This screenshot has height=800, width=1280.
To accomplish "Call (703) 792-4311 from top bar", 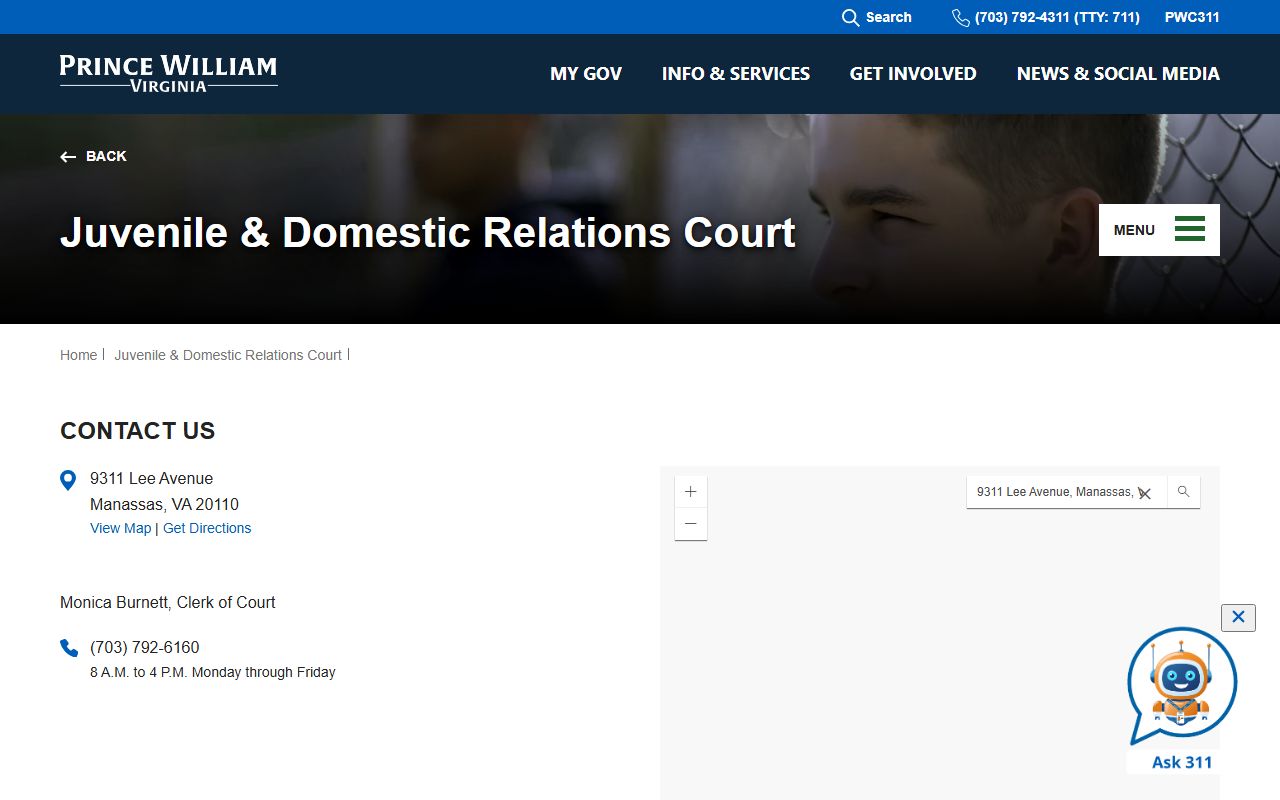I will click(x=1057, y=17).
